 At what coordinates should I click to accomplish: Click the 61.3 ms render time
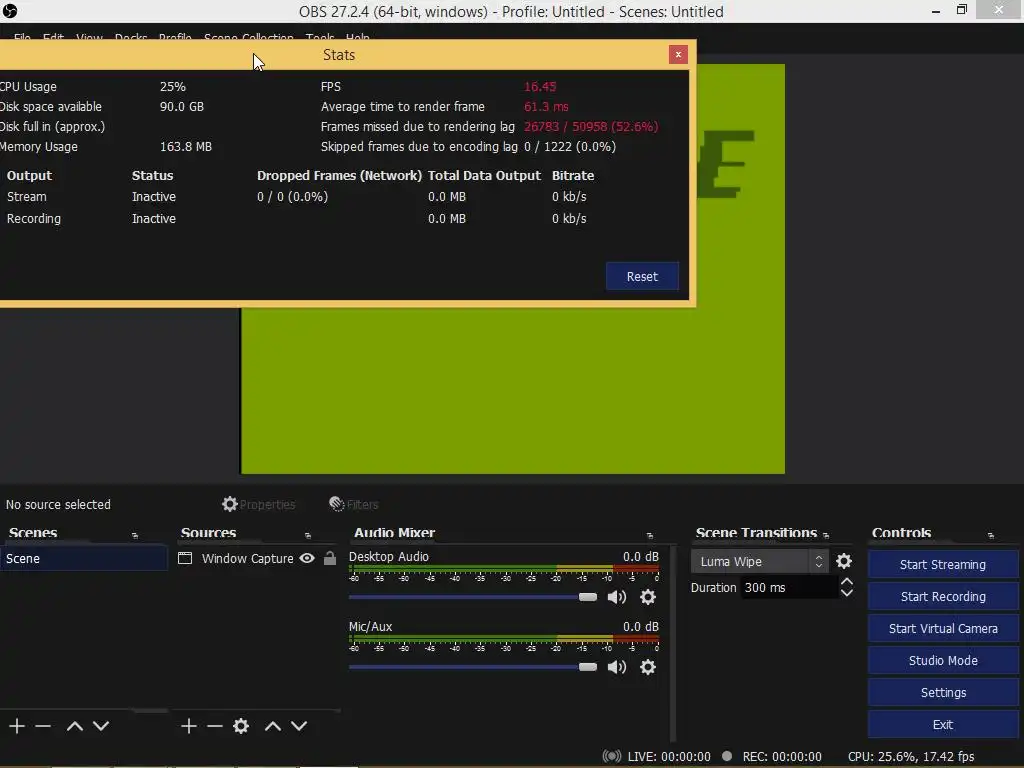point(546,106)
